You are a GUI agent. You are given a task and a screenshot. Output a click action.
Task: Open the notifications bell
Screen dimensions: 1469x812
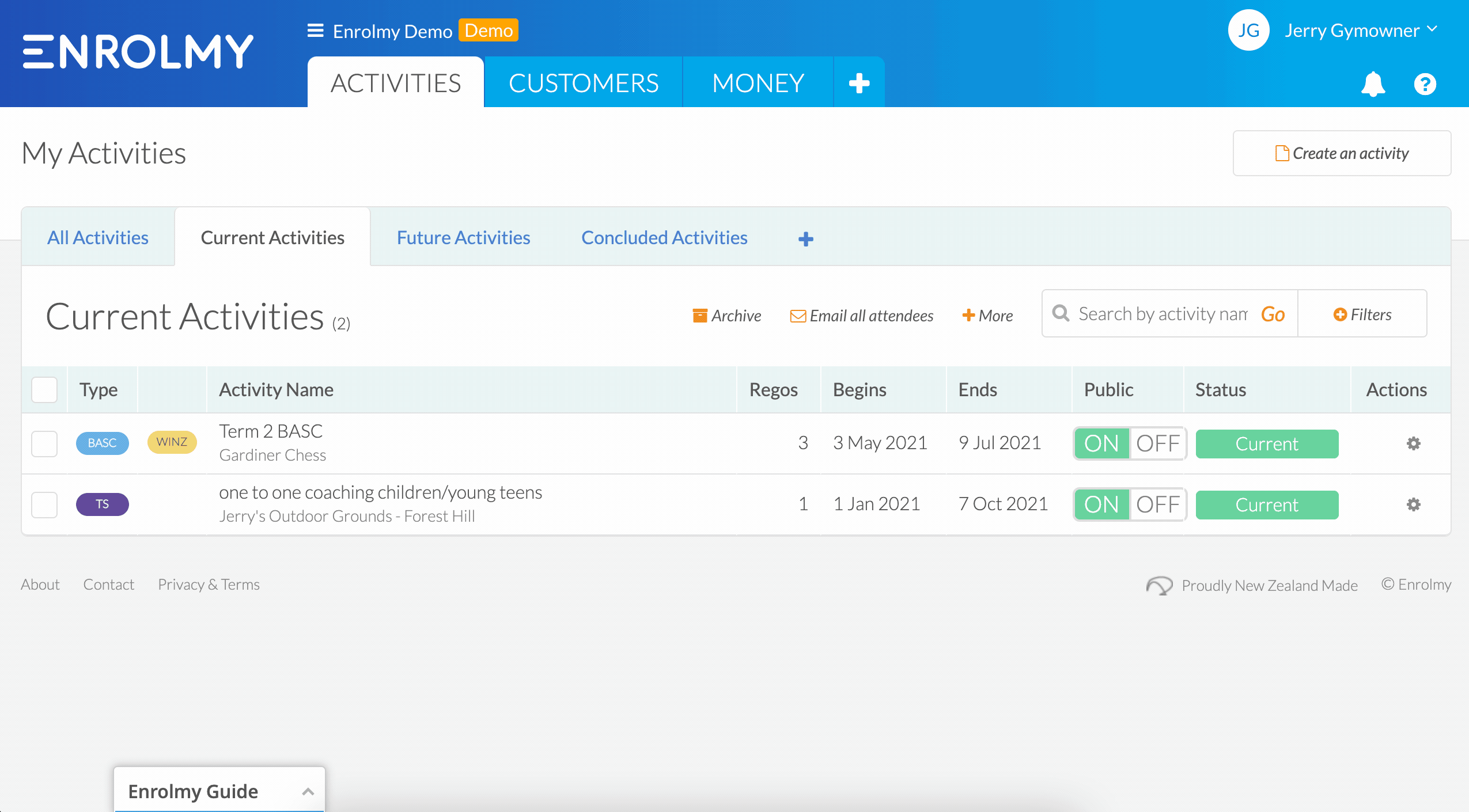(1373, 84)
